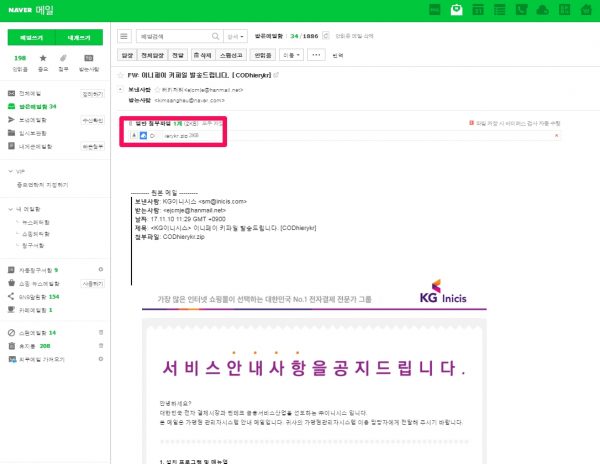Click the Compose Mail (메일쓰기) button
600x464 pixels.
31,37
